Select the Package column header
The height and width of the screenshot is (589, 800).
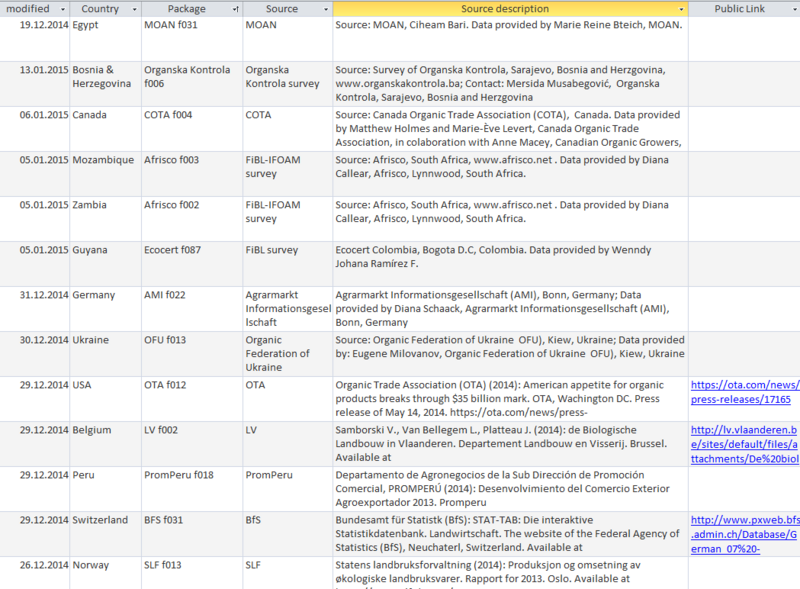click(x=192, y=9)
